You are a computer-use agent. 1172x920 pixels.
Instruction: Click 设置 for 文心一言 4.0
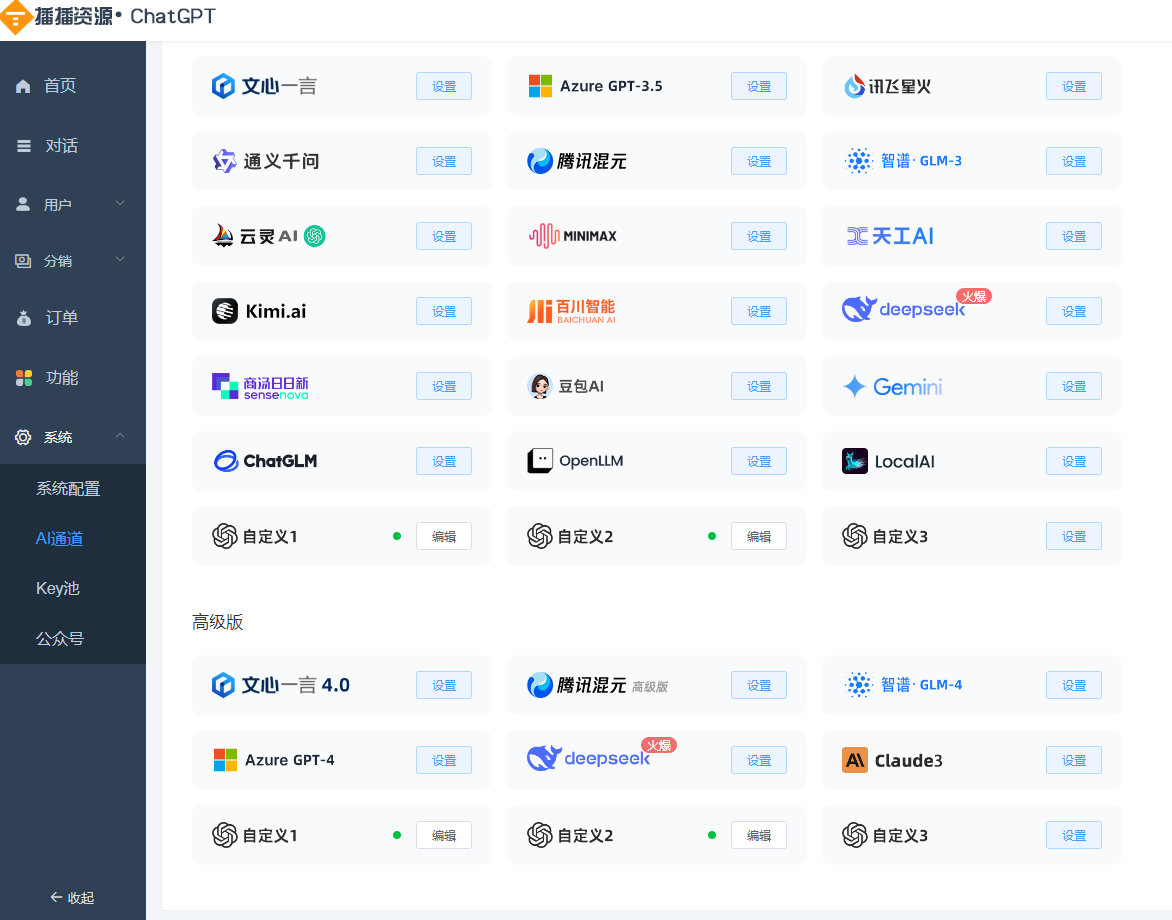[x=444, y=685]
